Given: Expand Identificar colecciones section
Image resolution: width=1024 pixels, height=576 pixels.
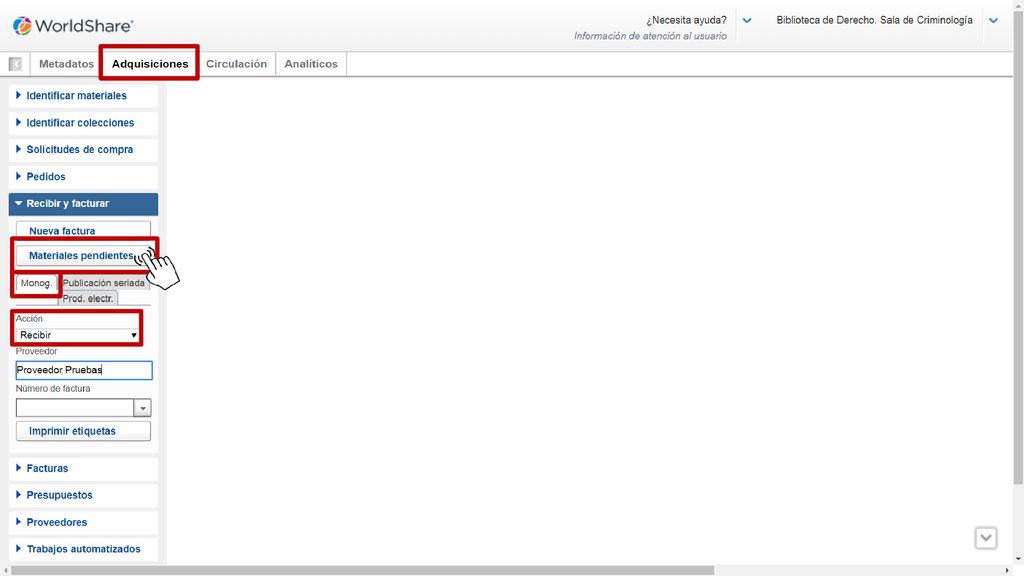Looking at the screenshot, I should click(x=84, y=123).
